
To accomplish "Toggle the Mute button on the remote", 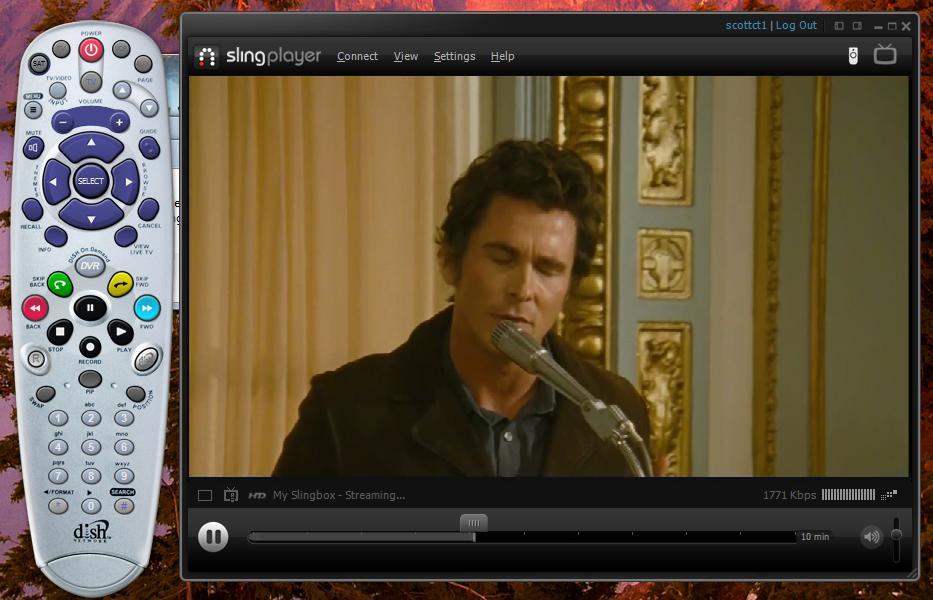I will [33, 147].
